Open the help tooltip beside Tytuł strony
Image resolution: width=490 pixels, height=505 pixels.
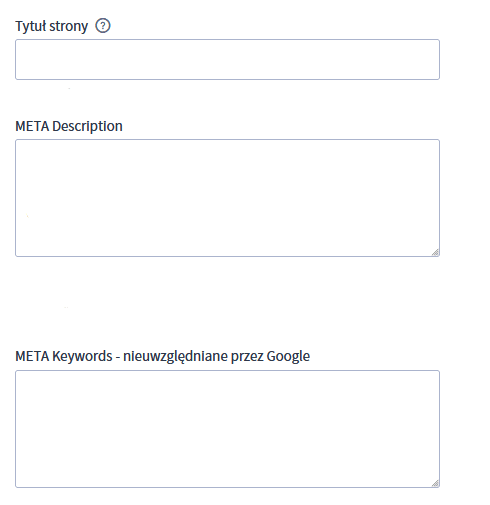point(103,26)
